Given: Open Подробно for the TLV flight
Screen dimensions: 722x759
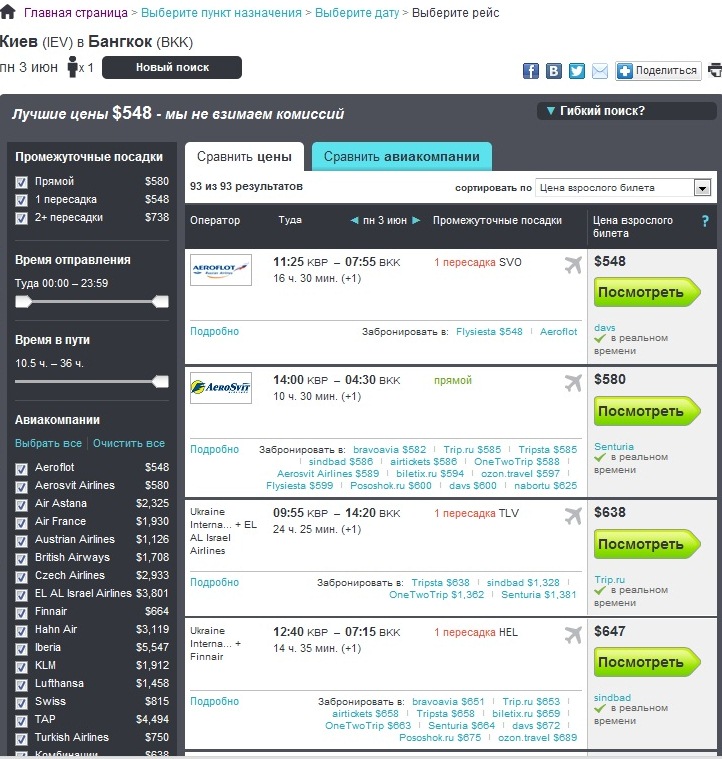Looking at the screenshot, I should (x=214, y=582).
